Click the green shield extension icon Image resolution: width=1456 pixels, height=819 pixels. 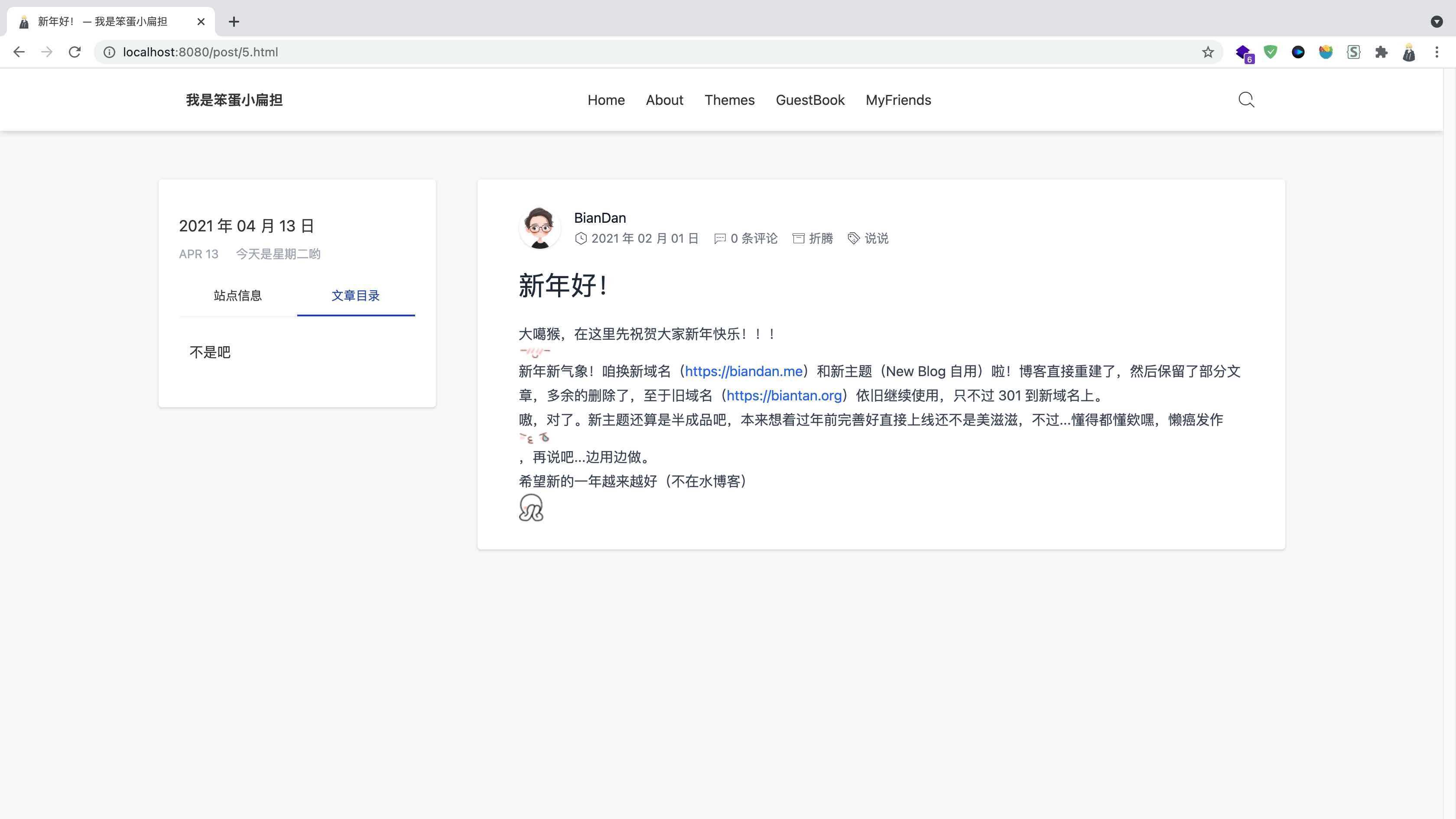[1271, 52]
